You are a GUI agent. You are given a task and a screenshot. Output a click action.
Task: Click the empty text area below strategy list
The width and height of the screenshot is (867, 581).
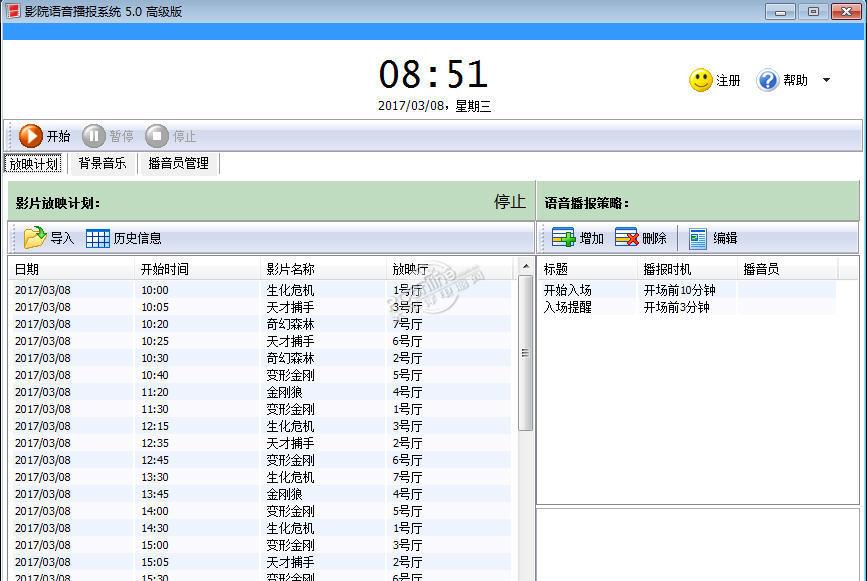[x=698, y=544]
